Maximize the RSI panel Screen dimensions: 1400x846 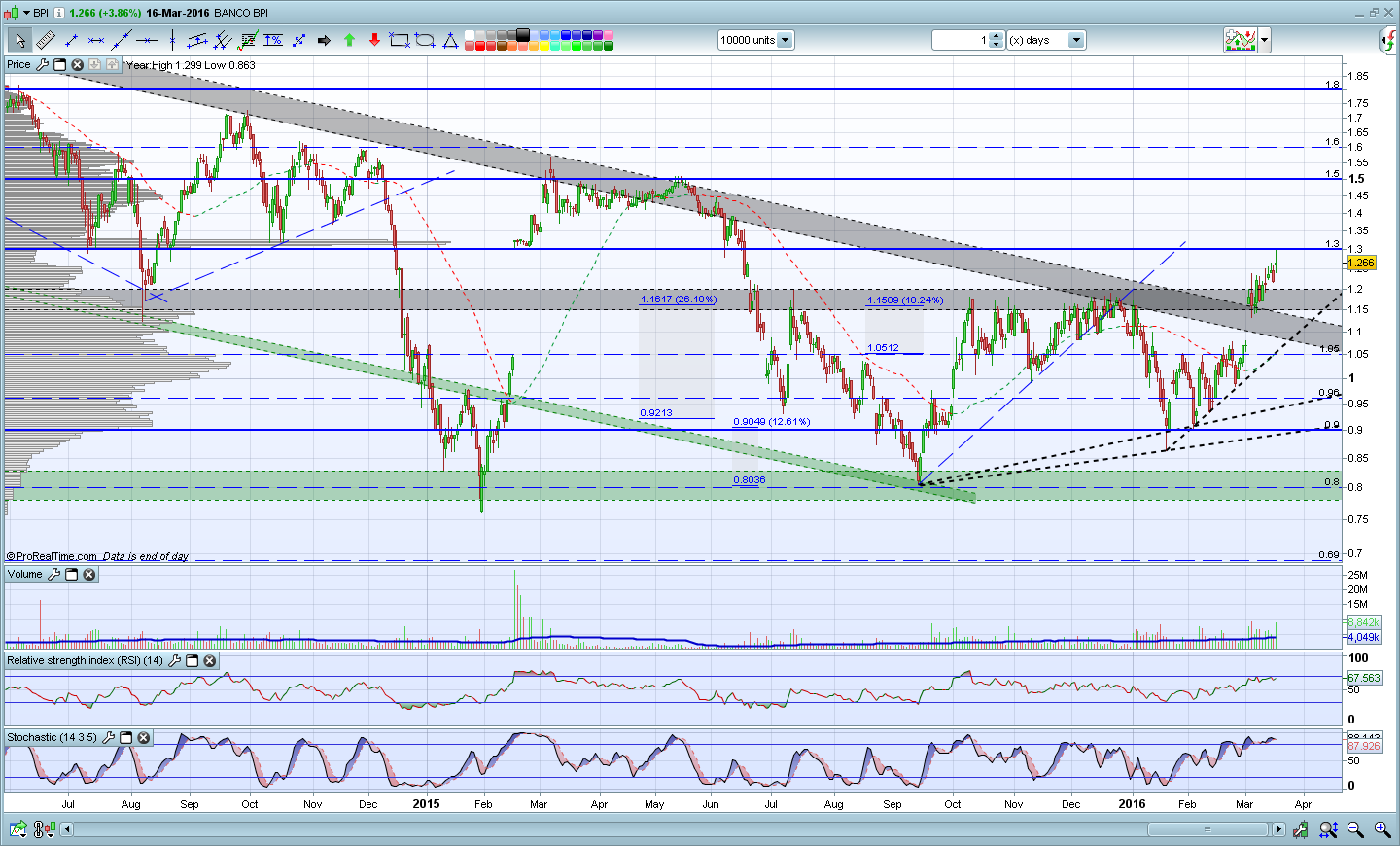[x=192, y=661]
